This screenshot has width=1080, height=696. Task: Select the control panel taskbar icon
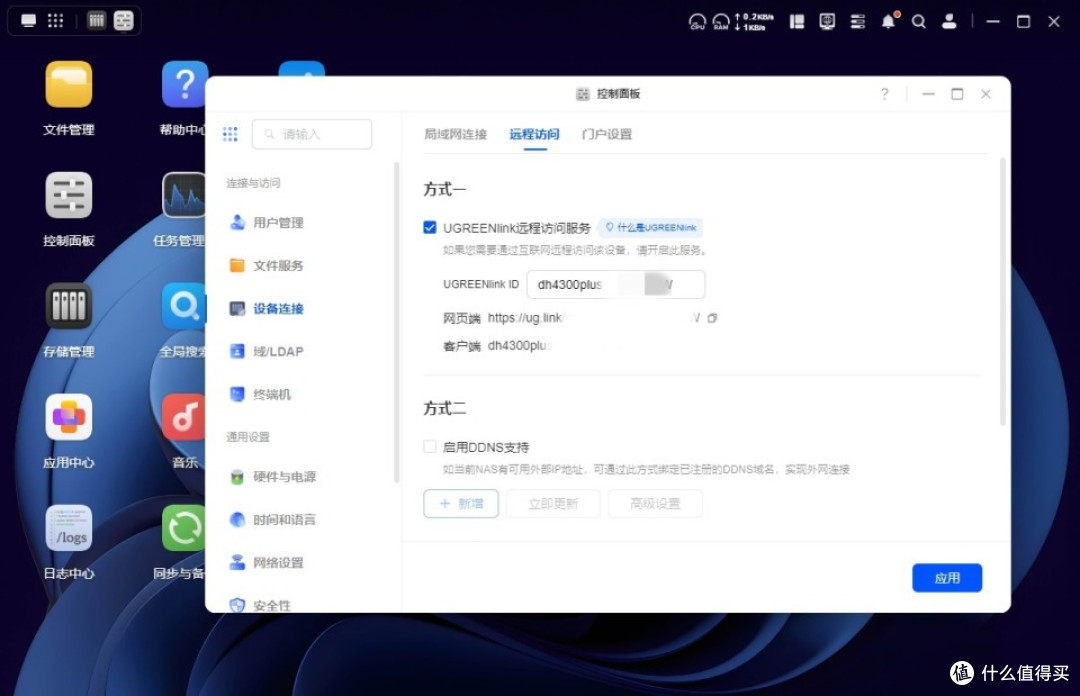tap(124, 21)
